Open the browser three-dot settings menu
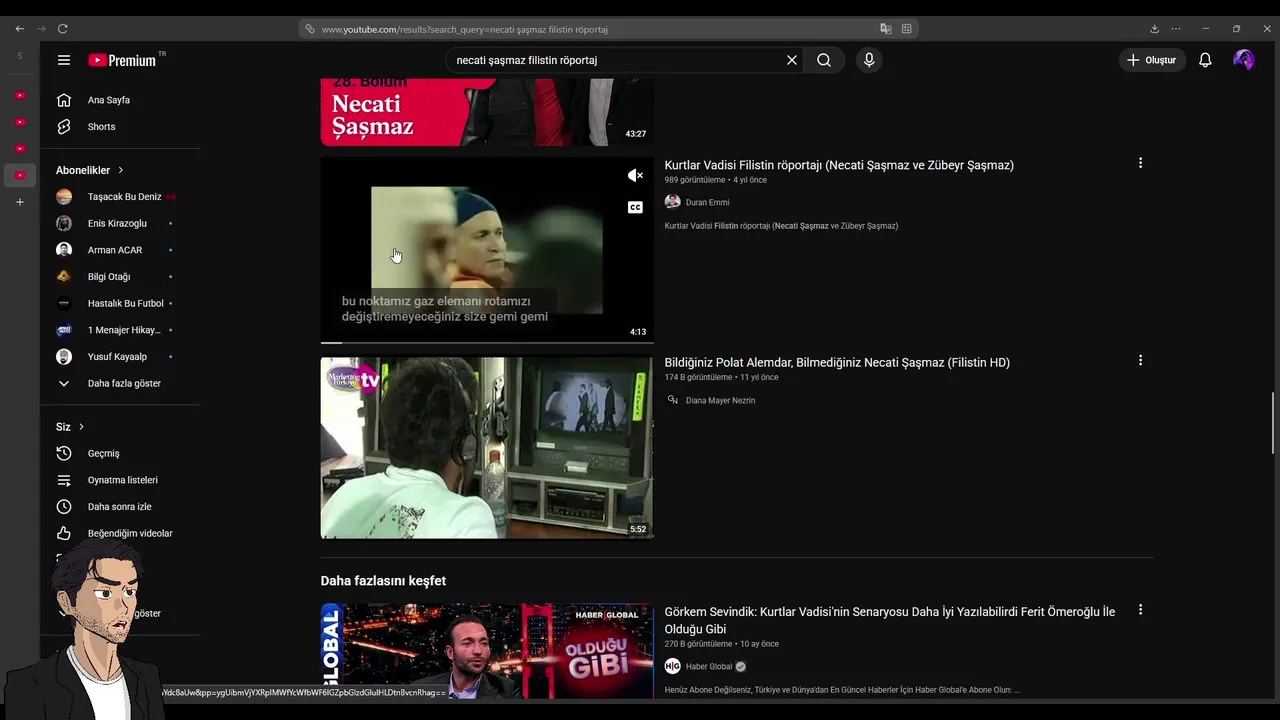This screenshot has height=720, width=1280. (x=1176, y=29)
